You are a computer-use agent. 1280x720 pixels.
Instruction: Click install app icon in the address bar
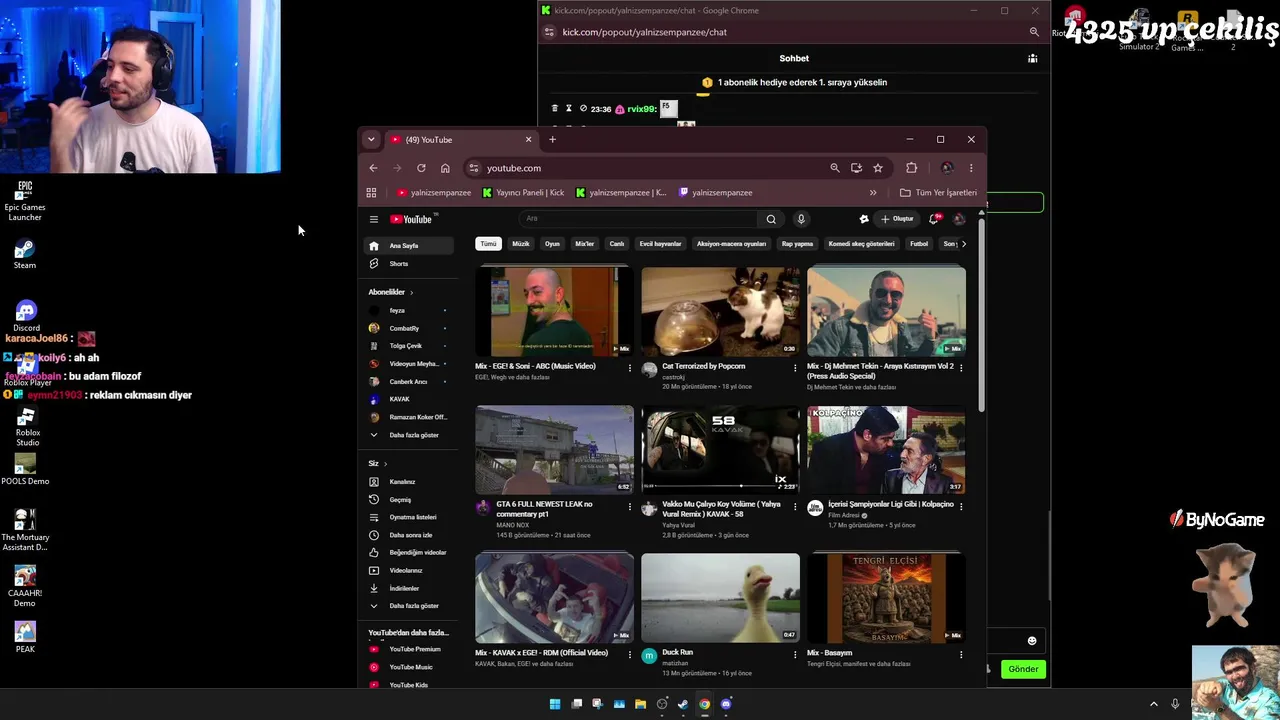point(856,168)
